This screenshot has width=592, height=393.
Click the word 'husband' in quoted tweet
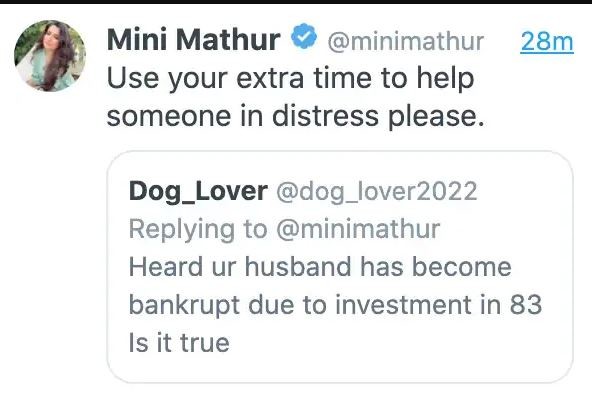(298, 267)
